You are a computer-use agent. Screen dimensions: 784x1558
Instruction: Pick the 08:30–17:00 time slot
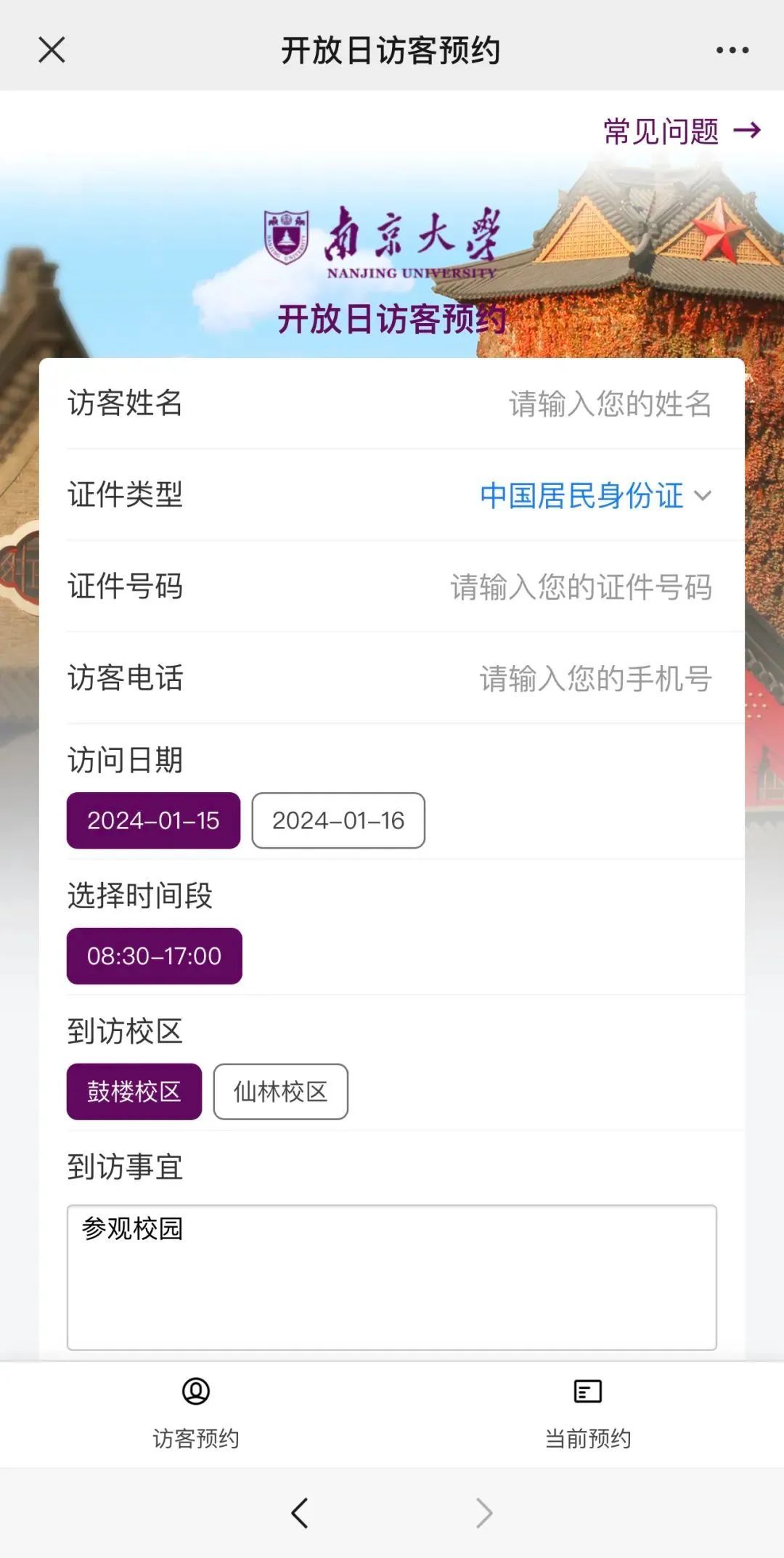click(x=154, y=955)
